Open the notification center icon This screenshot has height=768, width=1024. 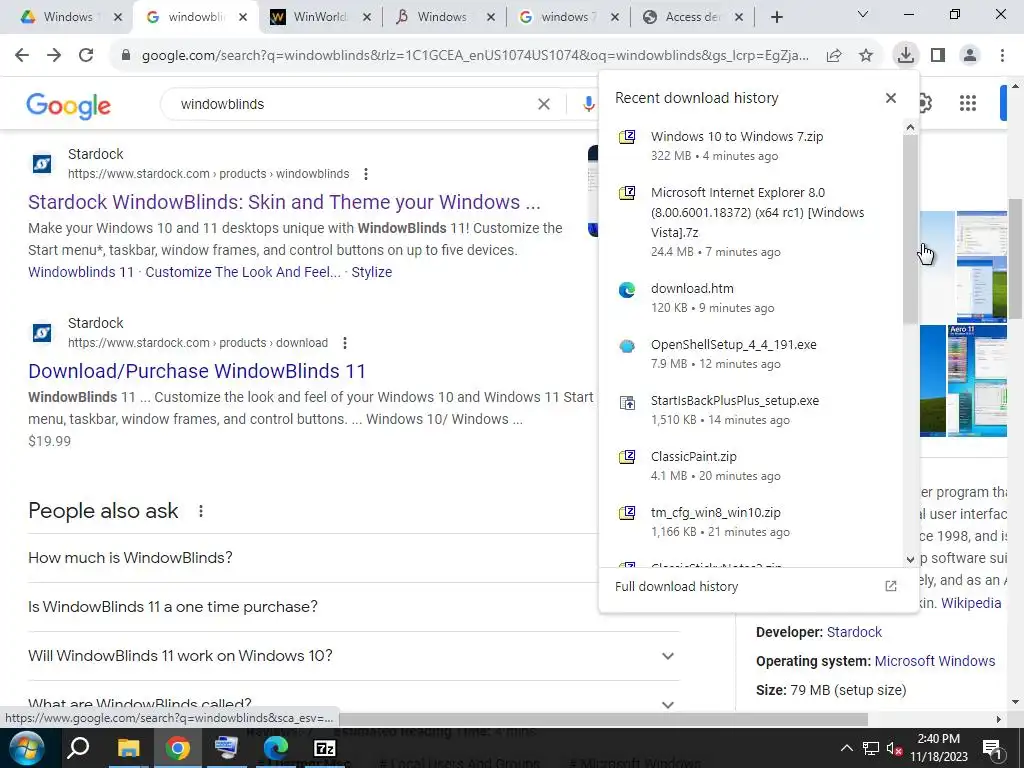point(992,748)
